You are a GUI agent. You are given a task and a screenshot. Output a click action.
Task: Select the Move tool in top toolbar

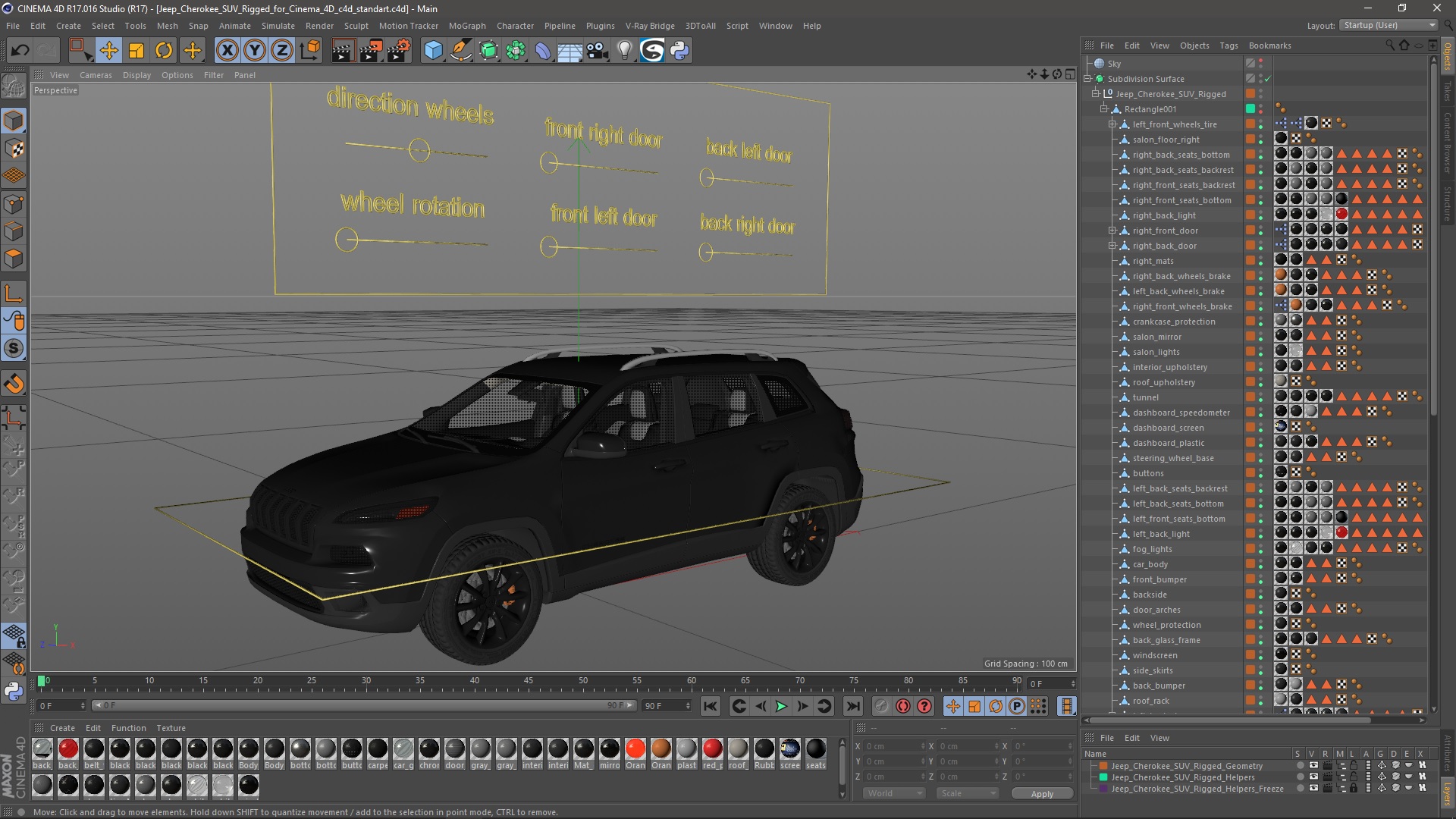point(108,51)
